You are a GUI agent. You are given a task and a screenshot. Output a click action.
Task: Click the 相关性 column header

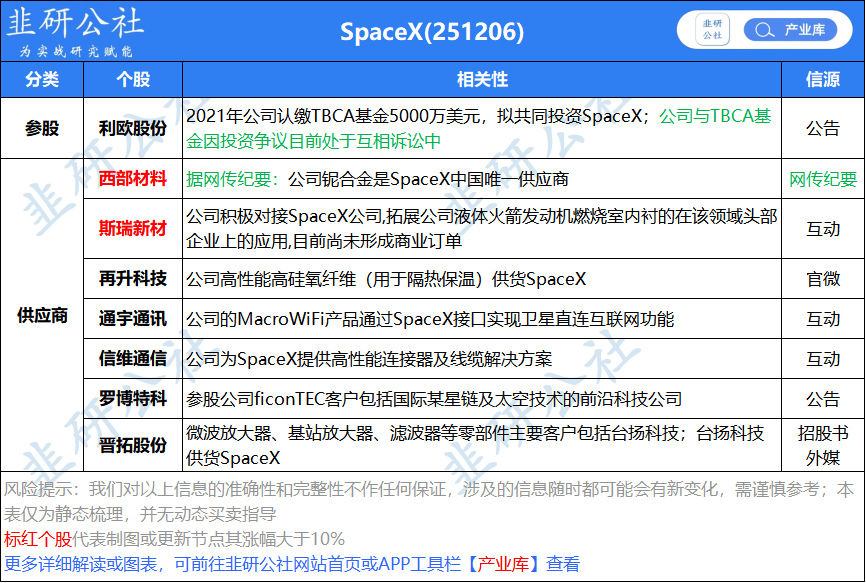click(x=482, y=79)
